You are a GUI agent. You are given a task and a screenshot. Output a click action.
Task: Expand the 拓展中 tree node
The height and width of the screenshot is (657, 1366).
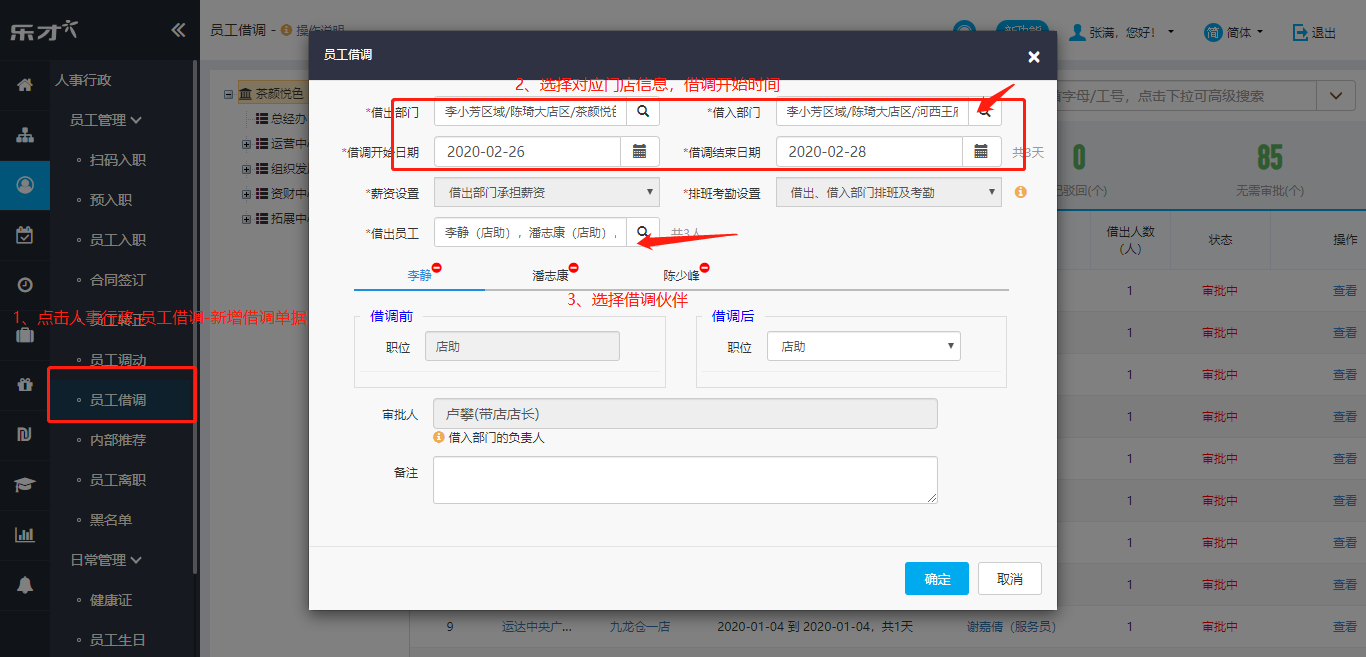246,219
